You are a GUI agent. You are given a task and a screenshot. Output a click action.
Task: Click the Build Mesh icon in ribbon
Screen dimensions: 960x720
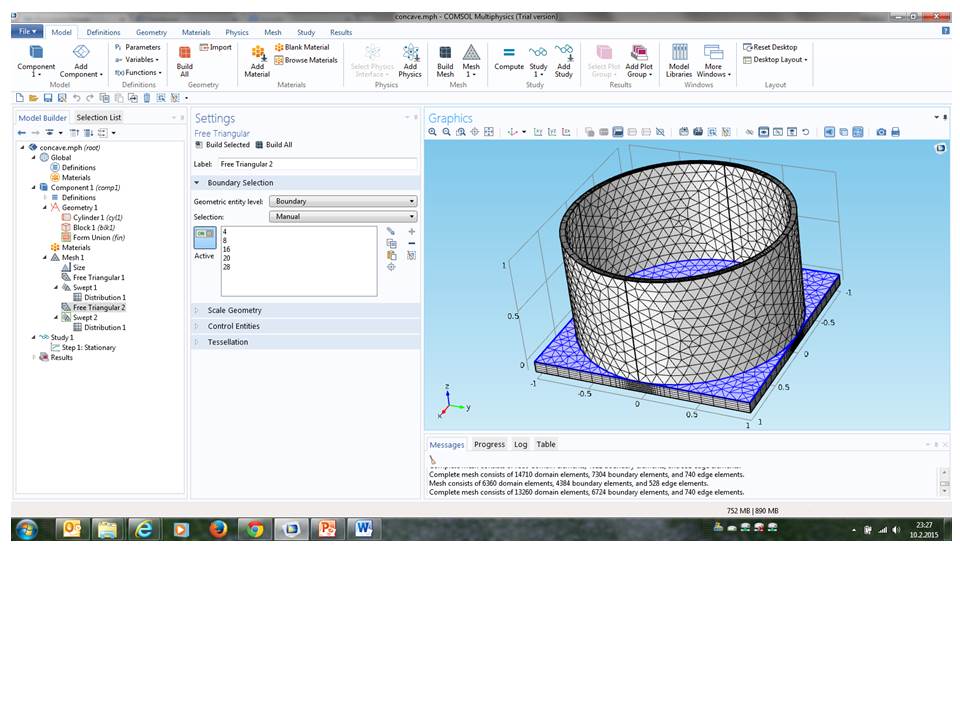(x=445, y=59)
